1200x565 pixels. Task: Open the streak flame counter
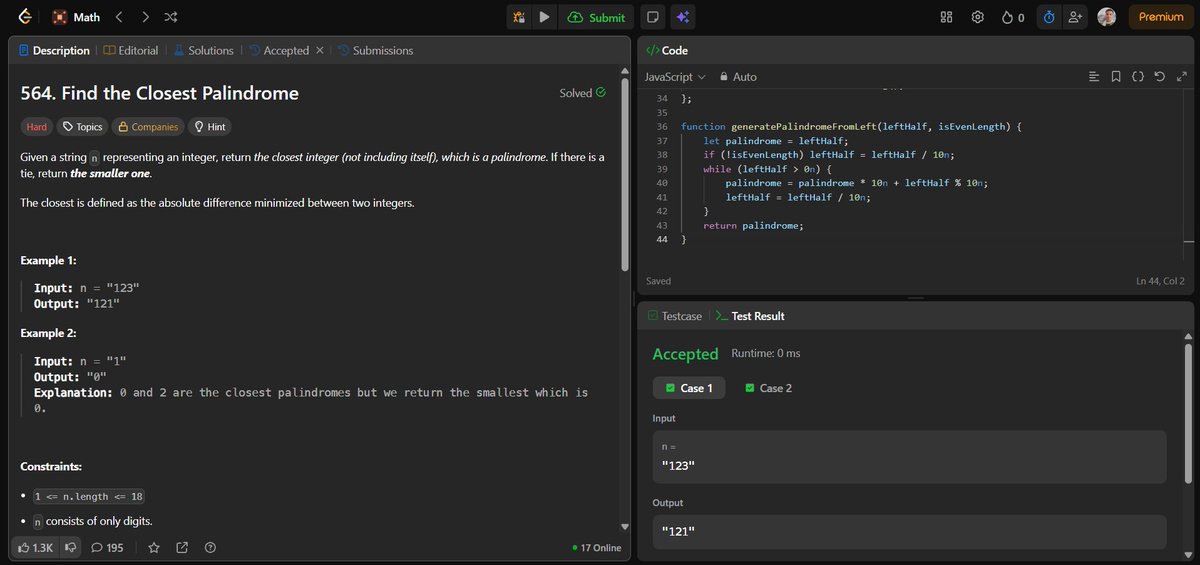[x=1013, y=17]
